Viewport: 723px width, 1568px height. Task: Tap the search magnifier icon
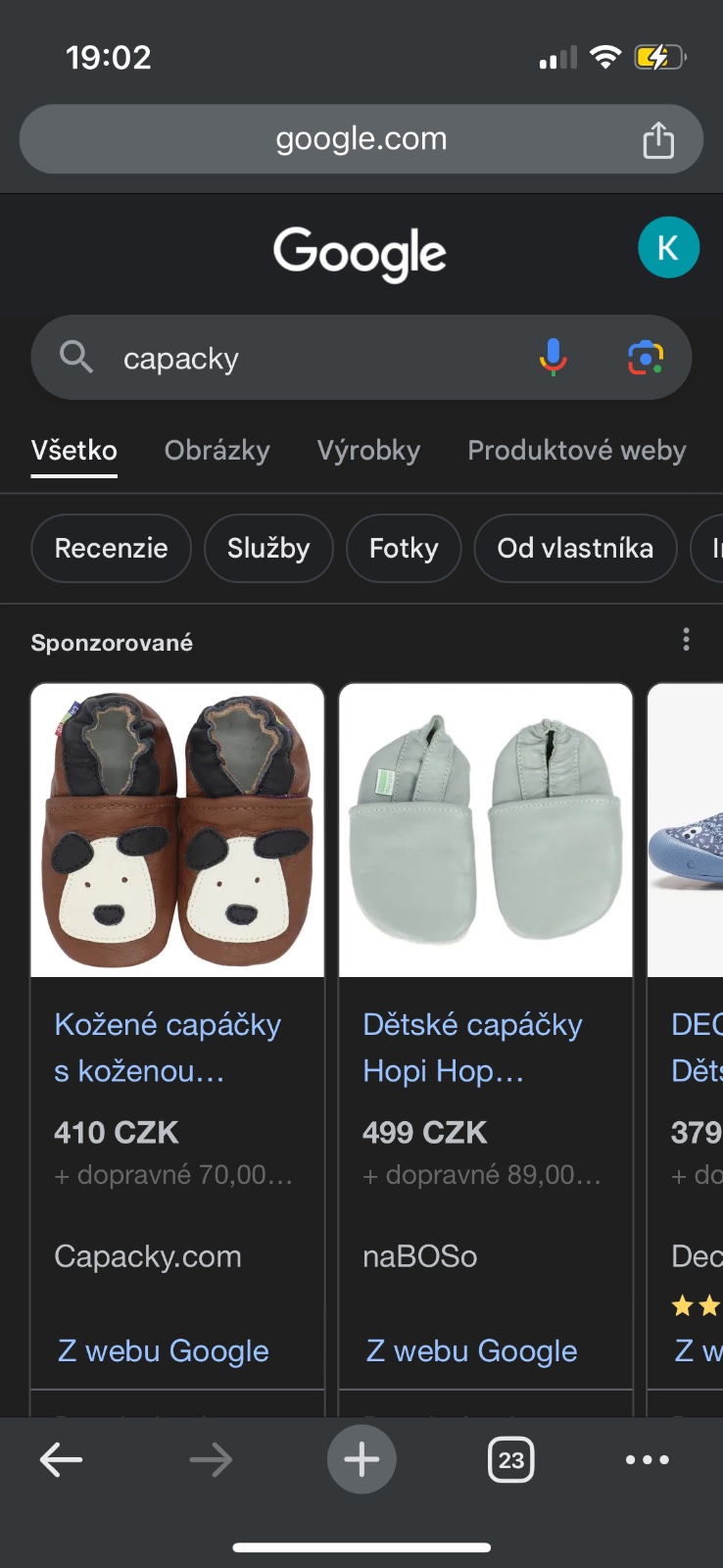[75, 358]
